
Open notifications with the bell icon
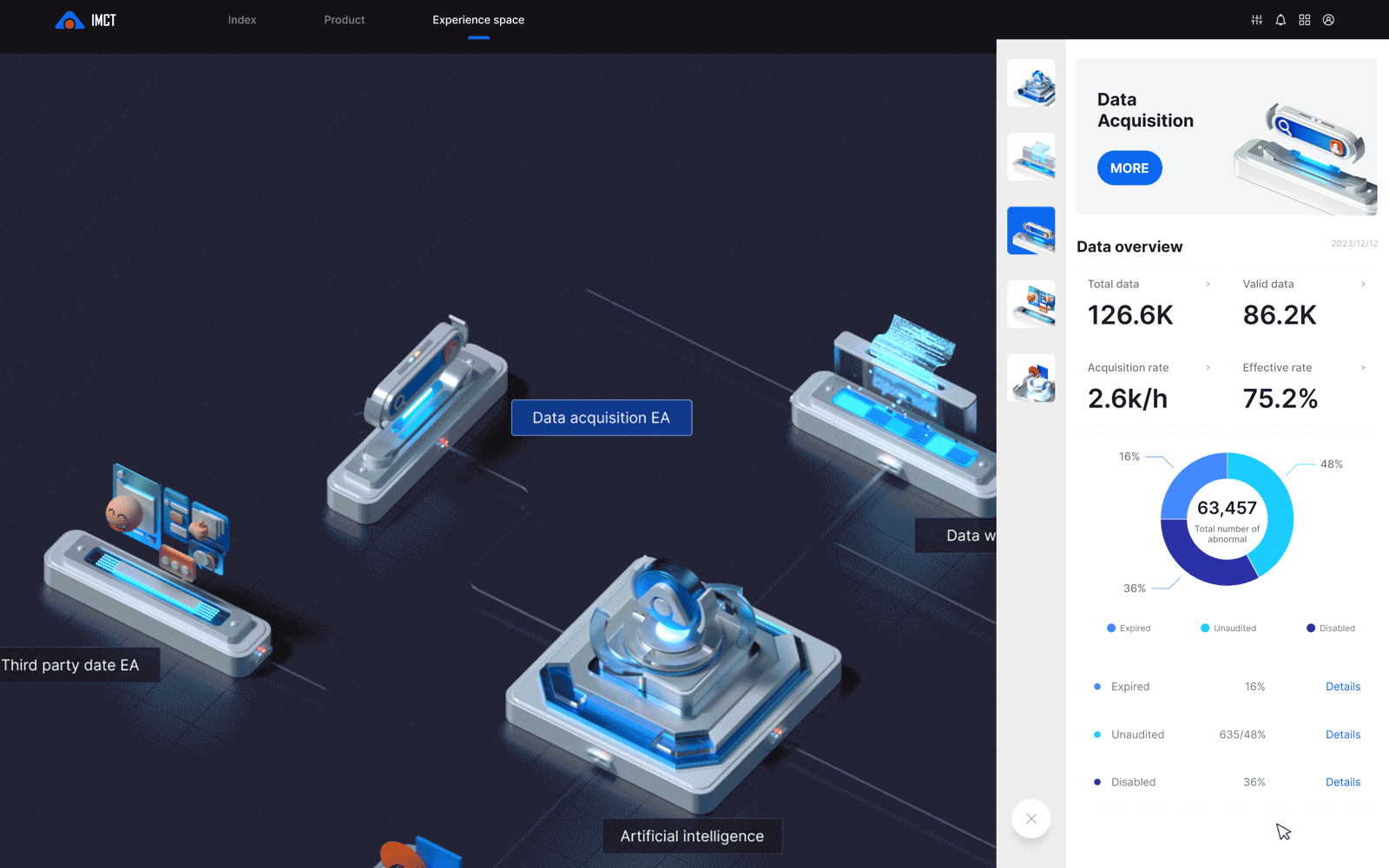pos(1280,20)
